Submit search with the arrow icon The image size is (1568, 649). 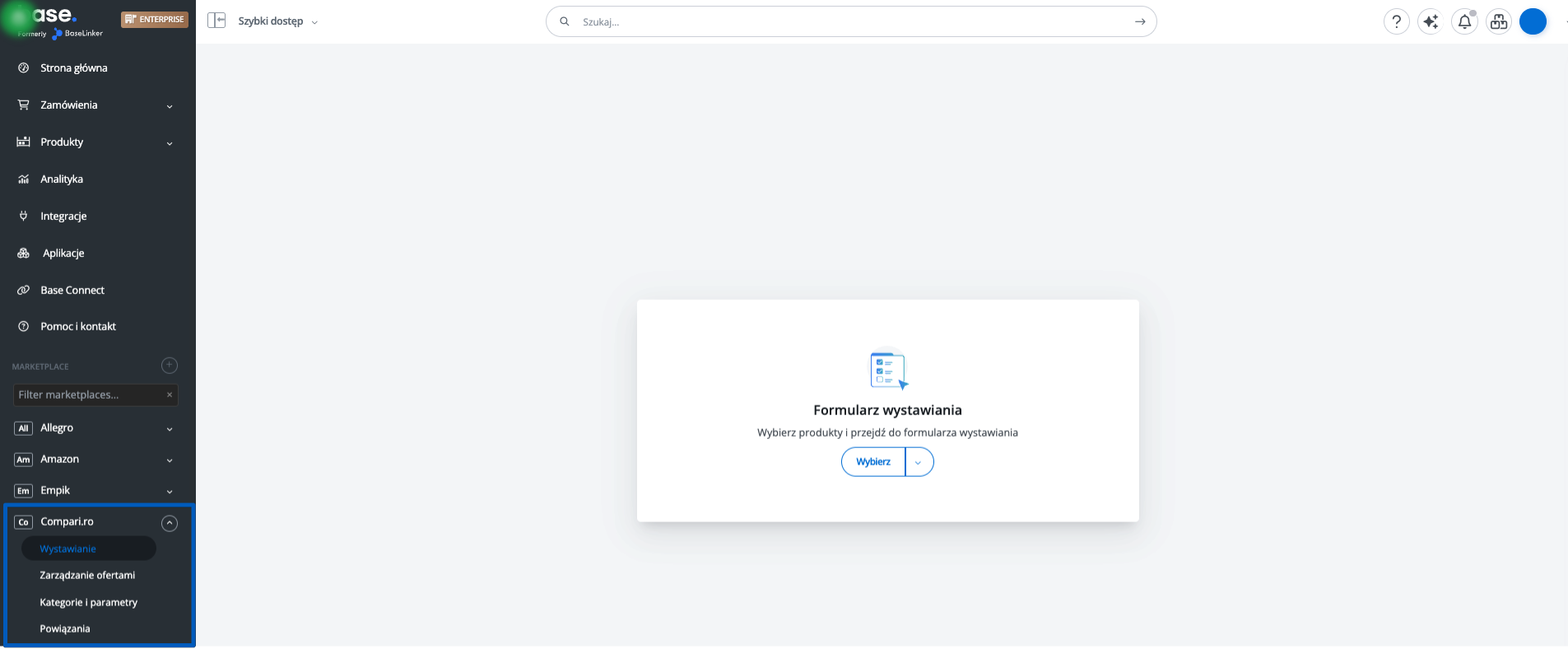click(x=1140, y=21)
